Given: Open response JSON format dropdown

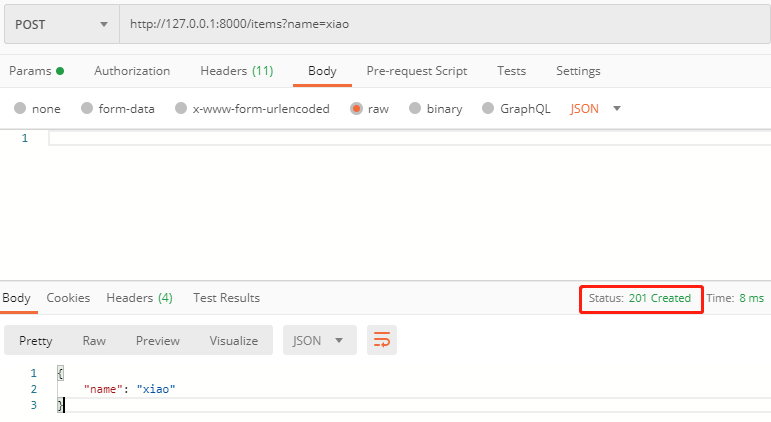Looking at the screenshot, I should coord(319,341).
